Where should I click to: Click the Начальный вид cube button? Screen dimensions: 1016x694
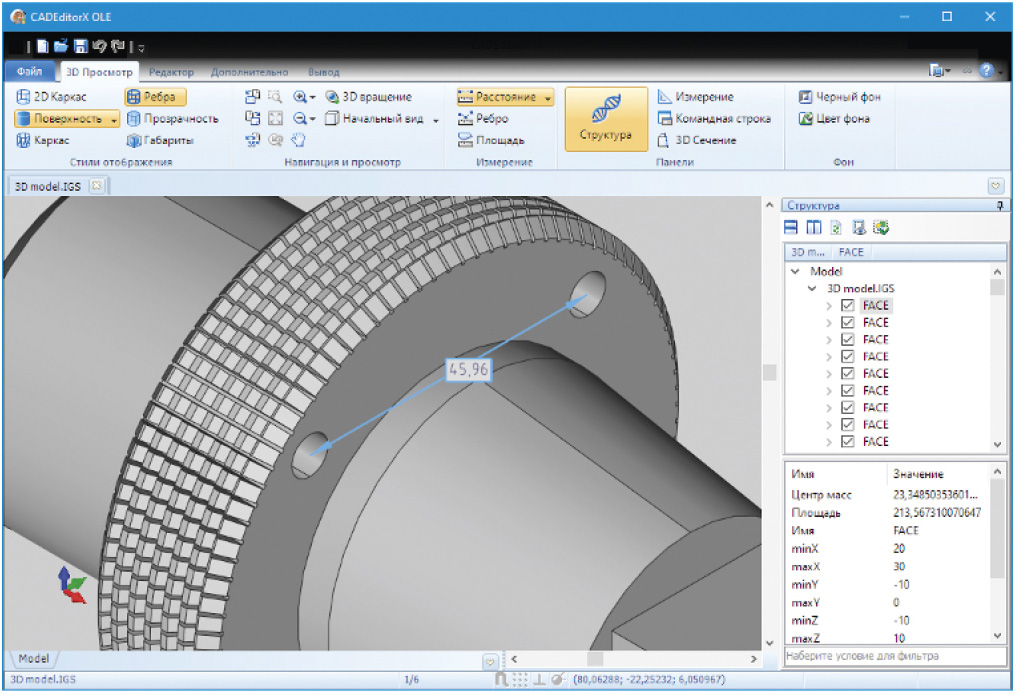tap(375, 119)
